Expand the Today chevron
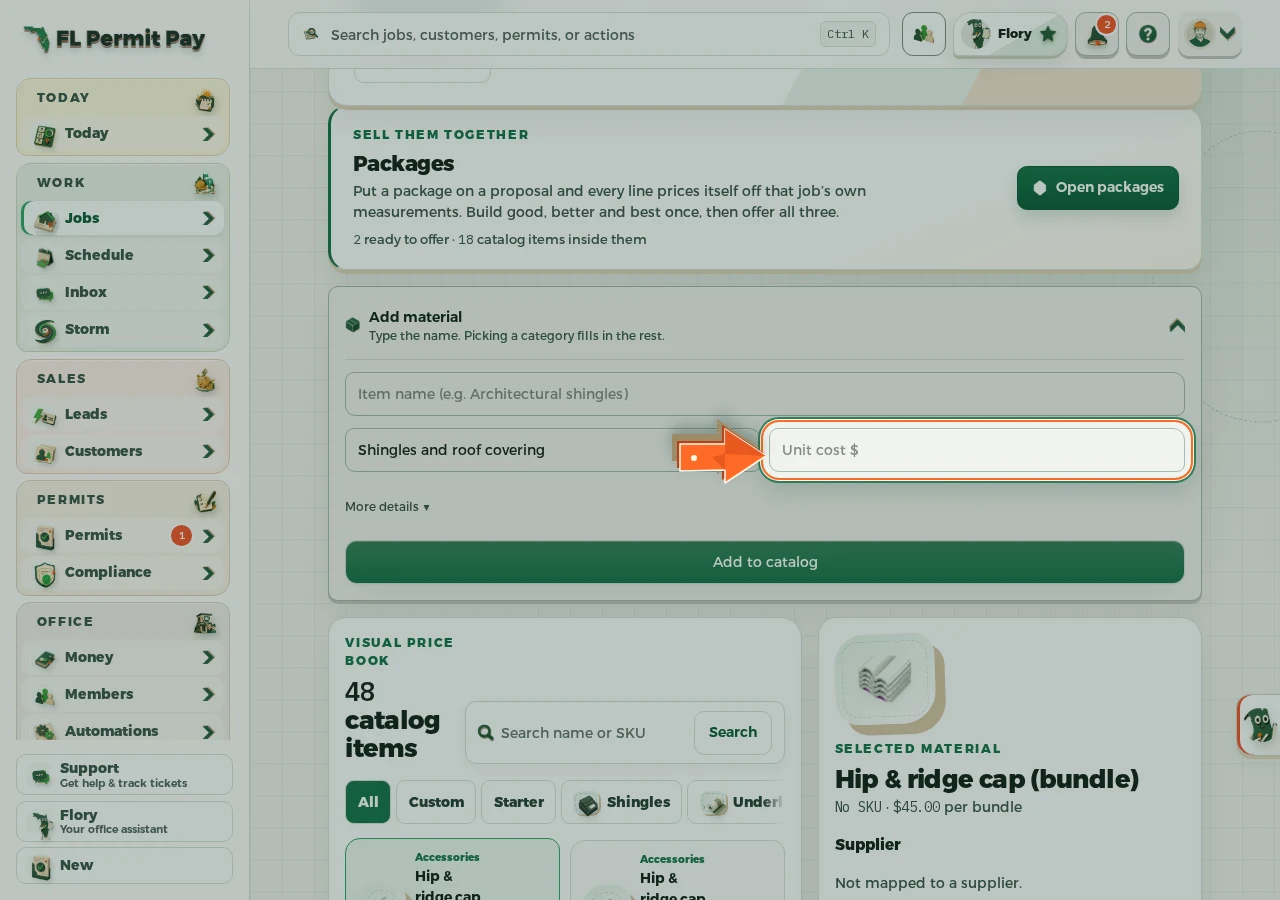The image size is (1280, 900). tap(208, 134)
